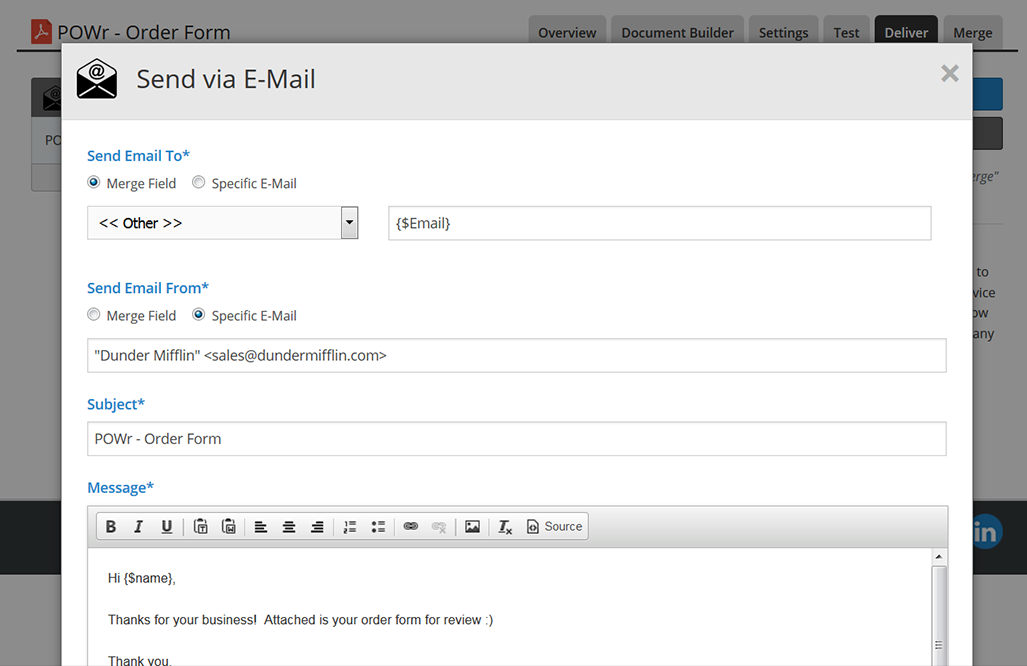
Task: Click the underline toolbar icon
Action: click(x=167, y=527)
